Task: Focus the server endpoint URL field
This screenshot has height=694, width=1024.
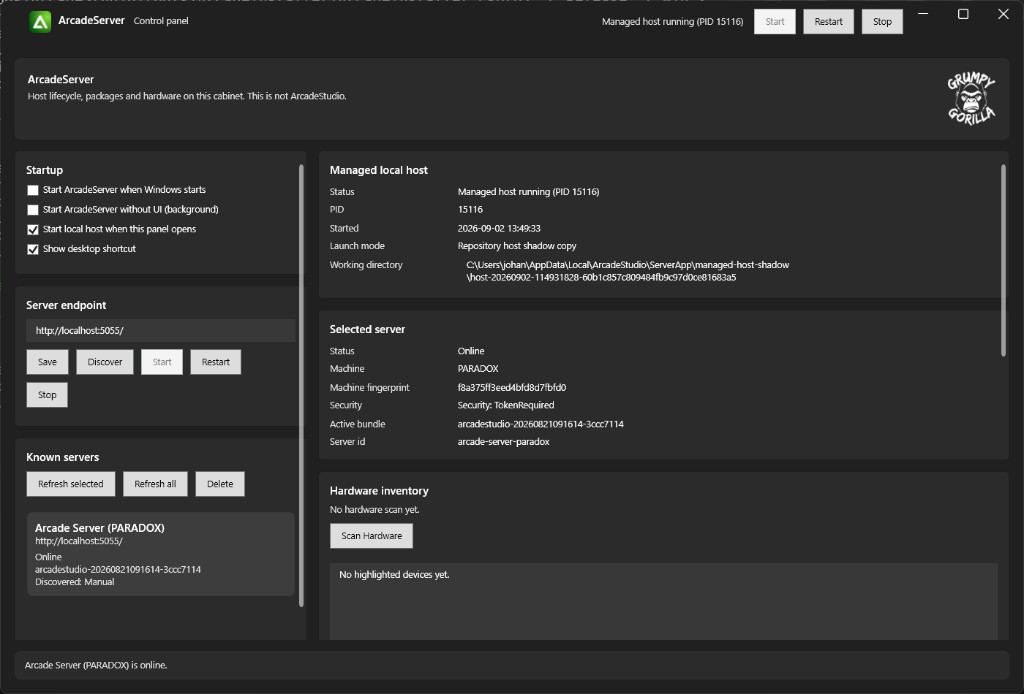Action: (x=161, y=330)
